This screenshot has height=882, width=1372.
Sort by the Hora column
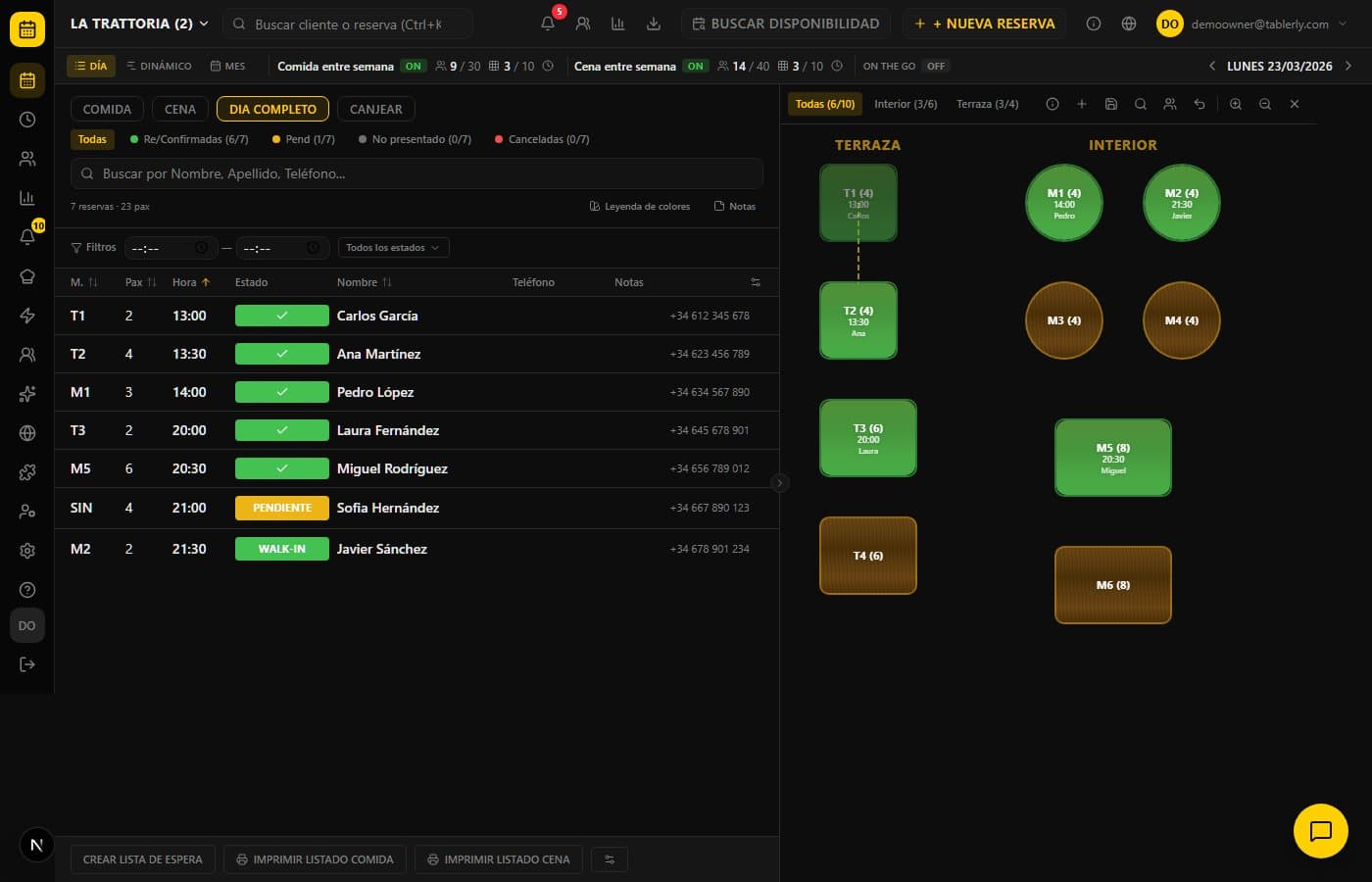(191, 282)
